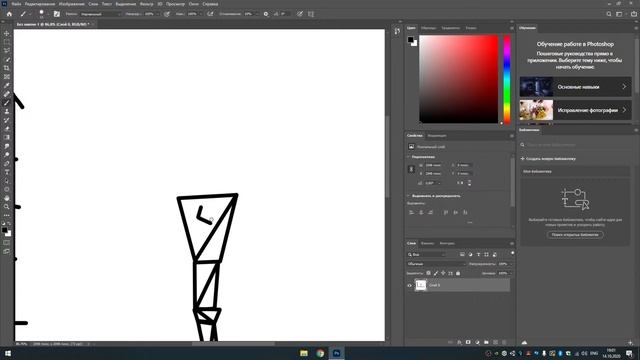Toggle layer filtering on/off switch
Image resolution: width=640 pixels, height=360 pixels.
tap(512, 253)
